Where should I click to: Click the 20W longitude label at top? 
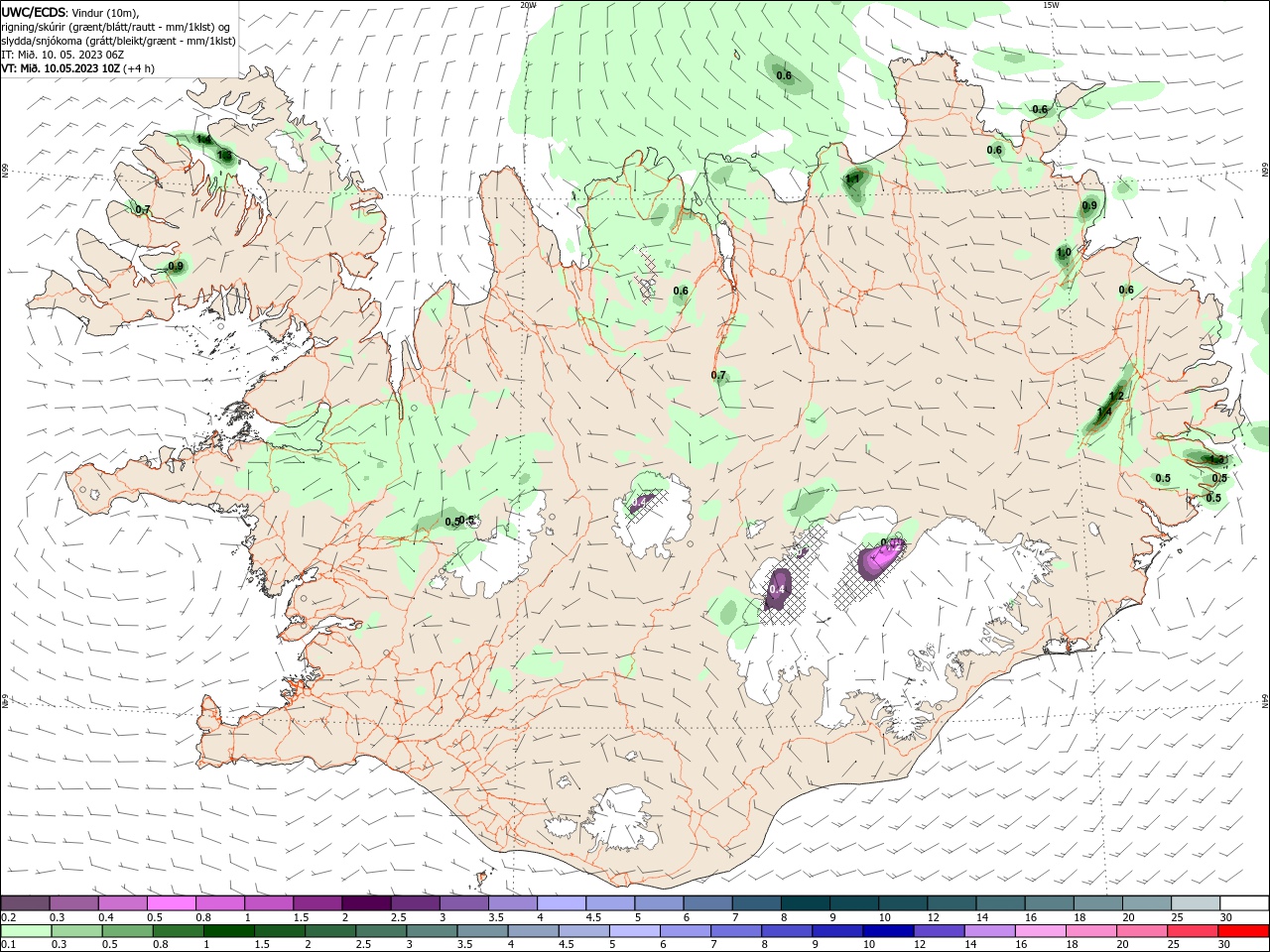(x=528, y=5)
